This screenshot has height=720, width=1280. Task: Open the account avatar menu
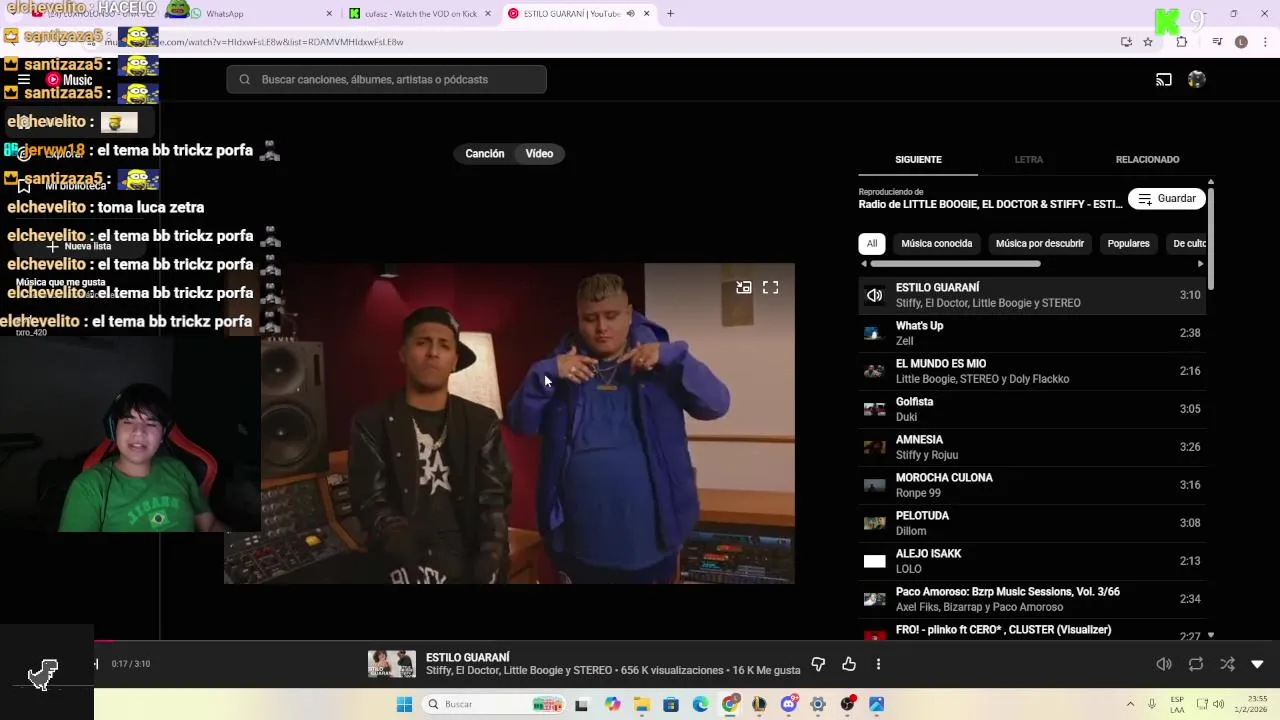1197,80
